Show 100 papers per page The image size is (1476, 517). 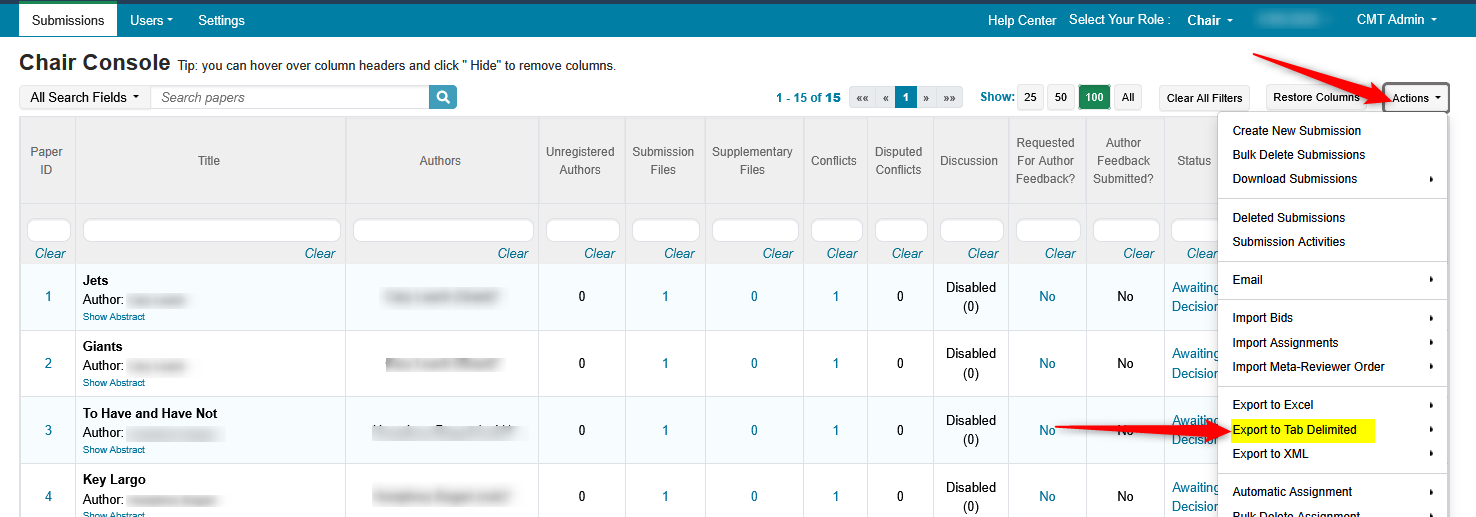tap(1095, 98)
